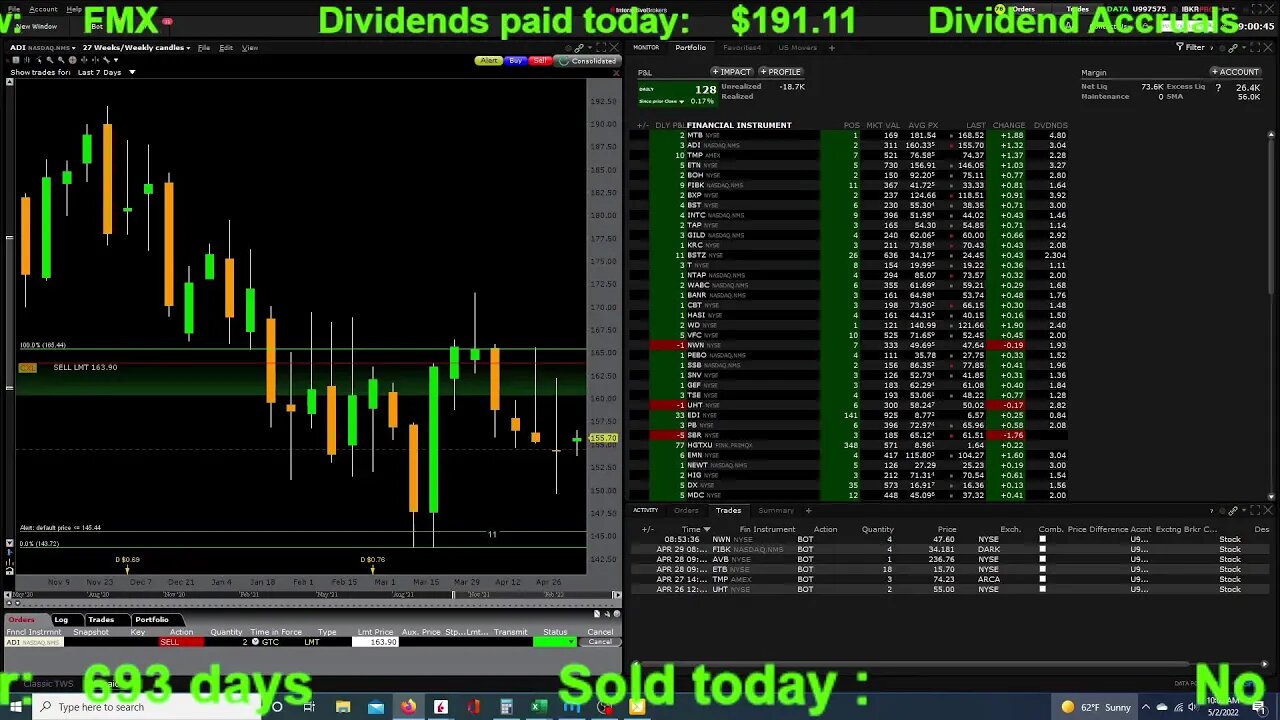Add a new Monitor tab with plus

point(831,47)
